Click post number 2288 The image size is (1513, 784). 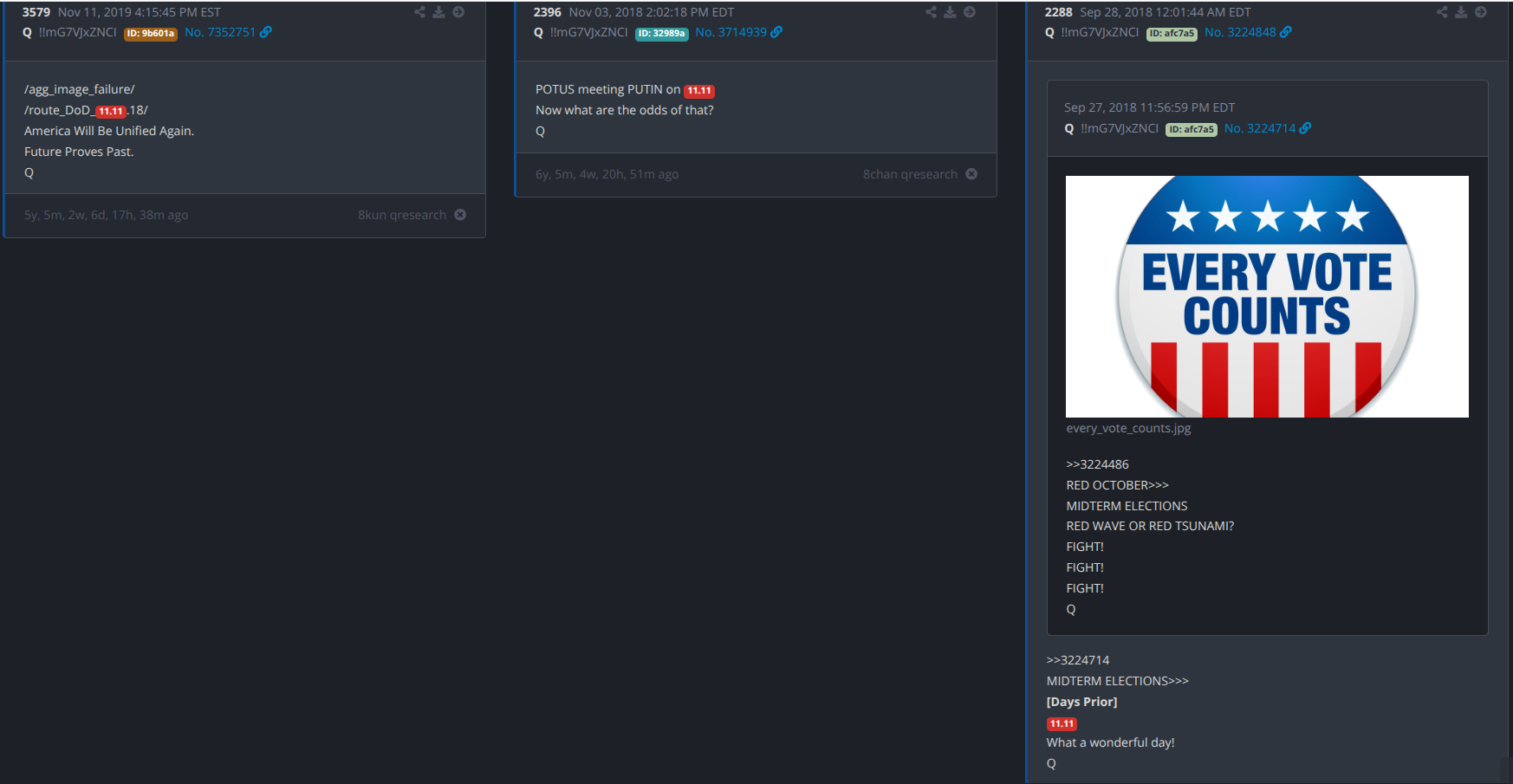[x=1059, y=12]
